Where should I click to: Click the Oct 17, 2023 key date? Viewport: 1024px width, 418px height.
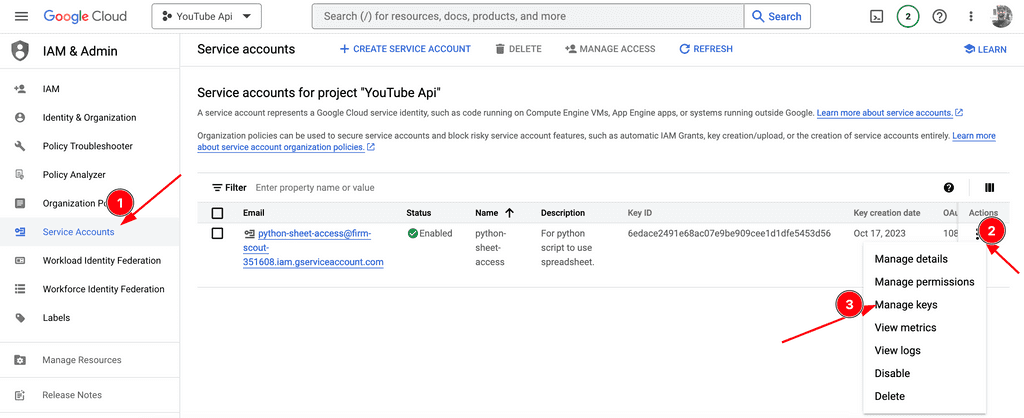tap(879, 233)
